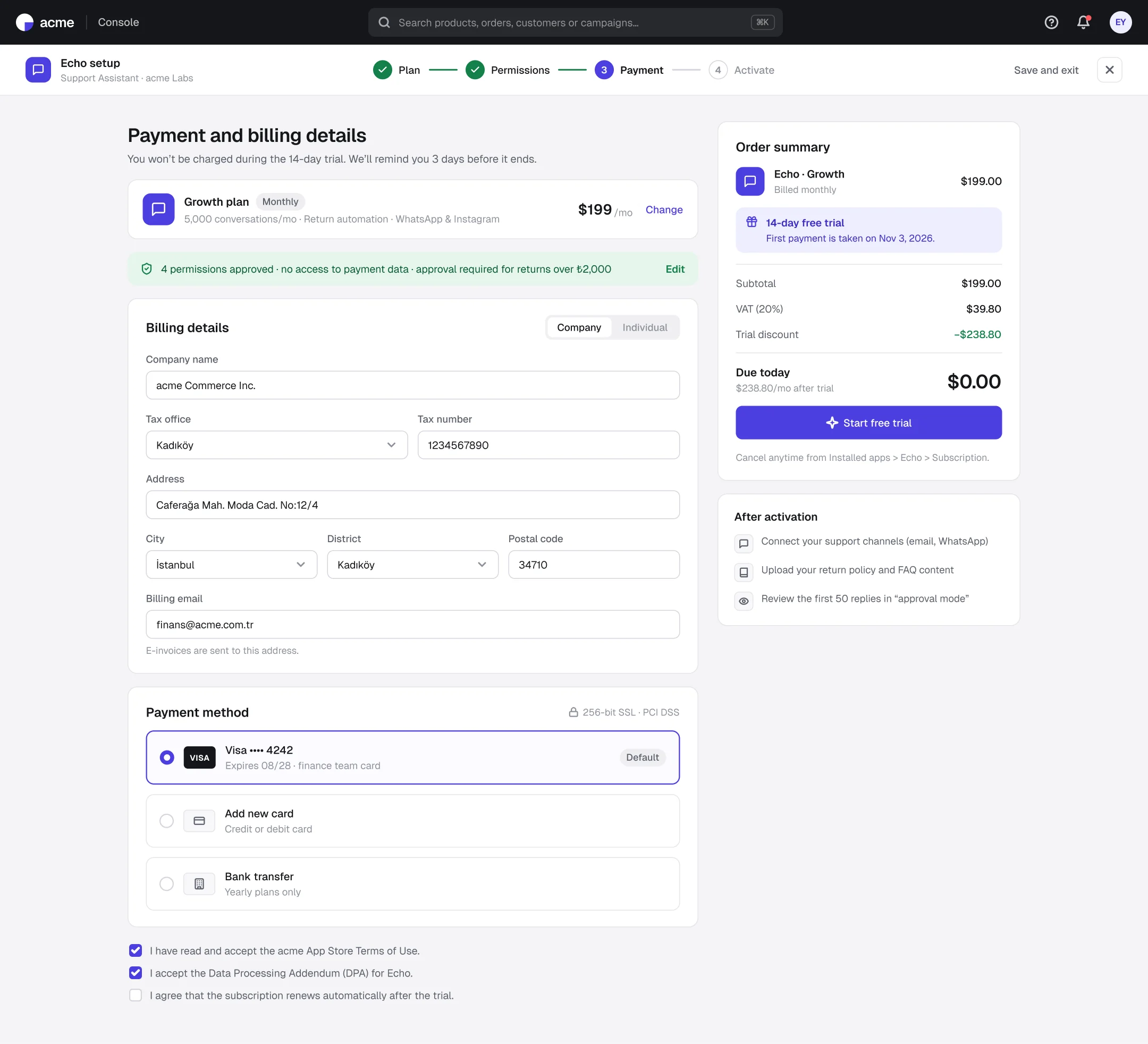This screenshot has height=1044, width=1148.
Task: Click the green shield permissions icon
Action: click(x=146, y=269)
